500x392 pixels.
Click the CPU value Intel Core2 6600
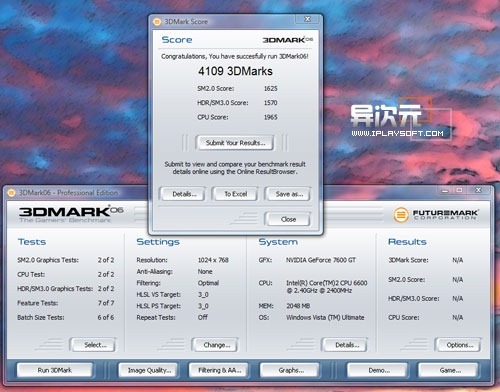point(327,287)
